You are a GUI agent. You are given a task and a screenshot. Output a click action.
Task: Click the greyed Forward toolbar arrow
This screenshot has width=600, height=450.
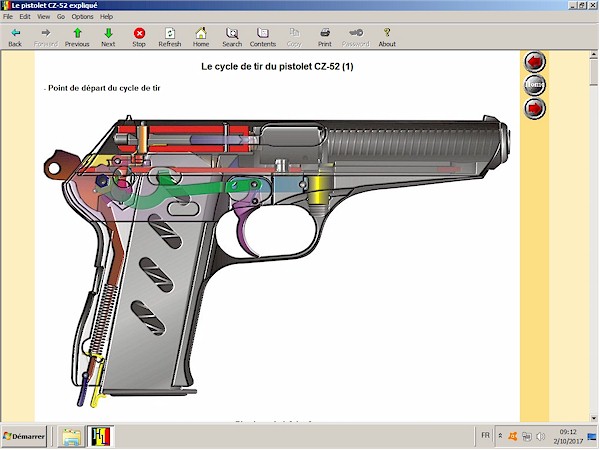(x=46, y=38)
